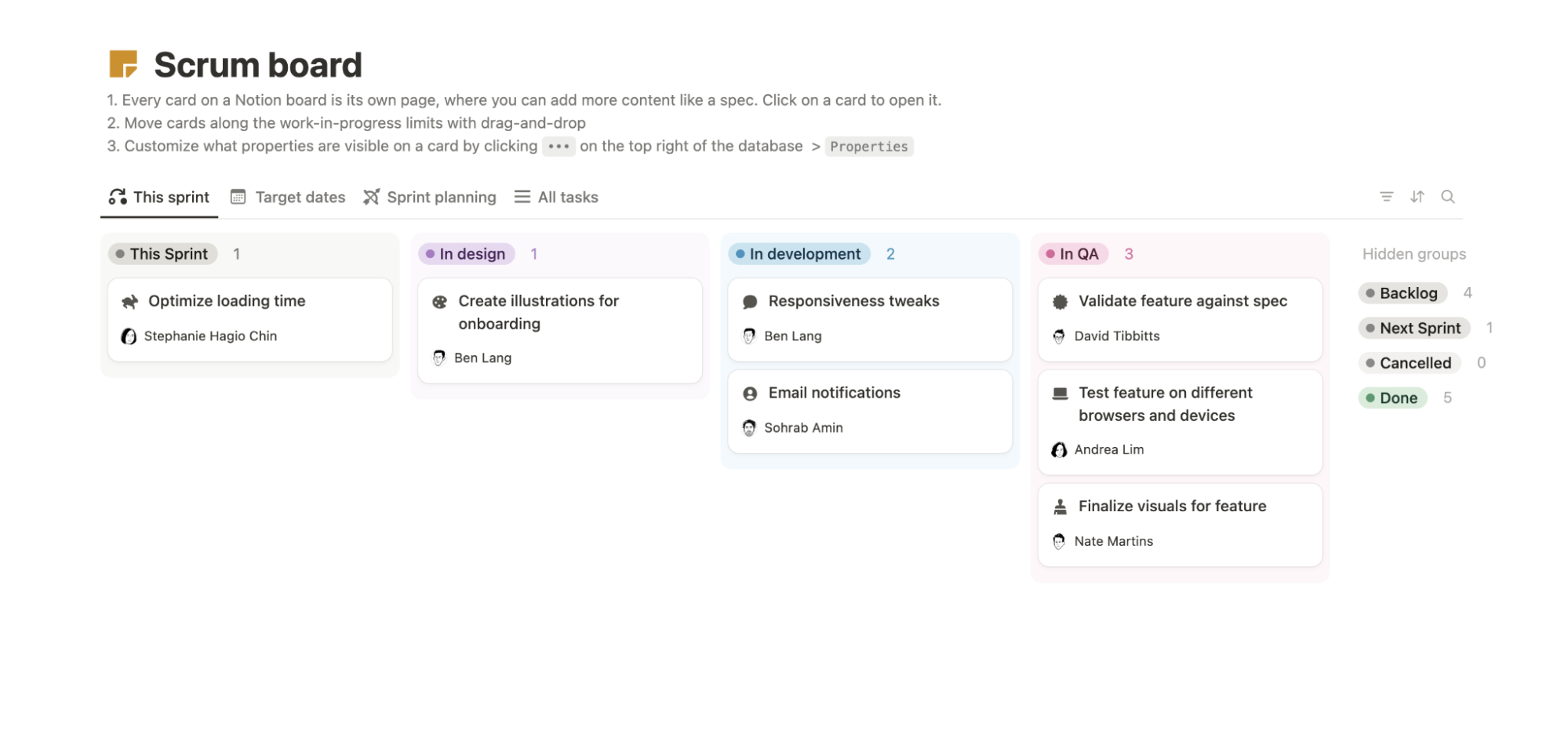Open the search in the database toolbar

point(1448,197)
